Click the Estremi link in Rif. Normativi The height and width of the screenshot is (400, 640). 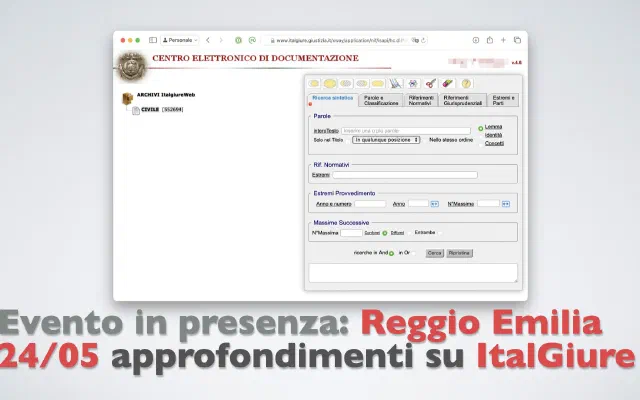(x=320, y=175)
